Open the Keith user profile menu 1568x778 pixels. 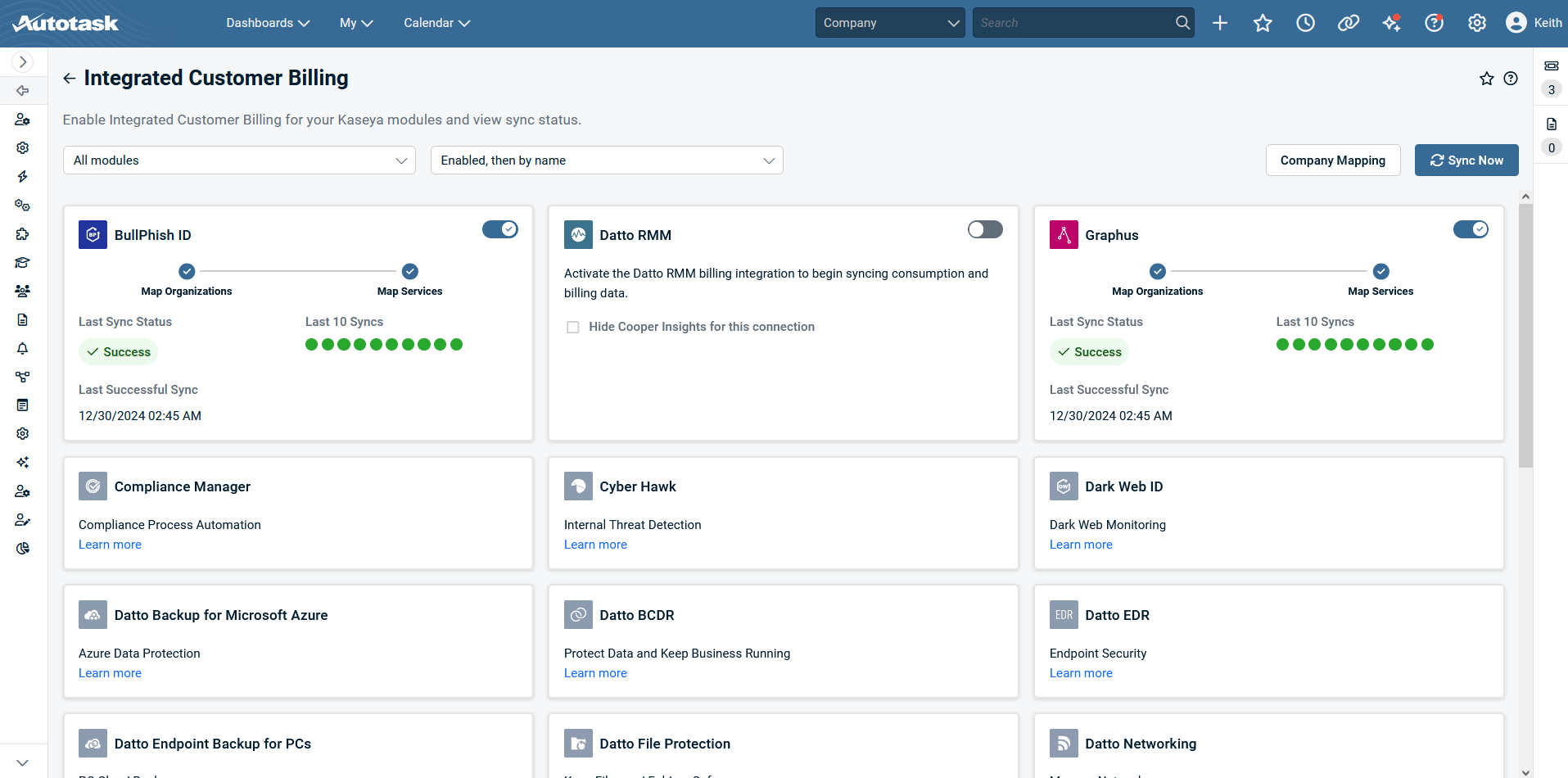[1534, 23]
